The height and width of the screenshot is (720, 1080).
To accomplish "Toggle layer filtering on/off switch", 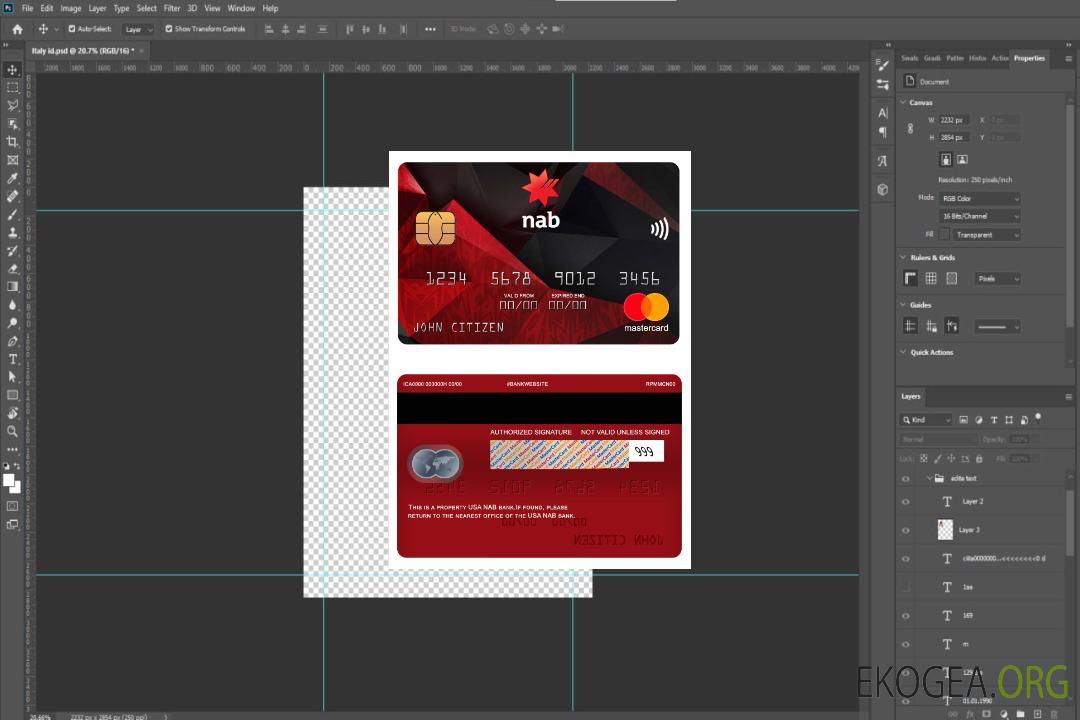I will pos(1038,418).
